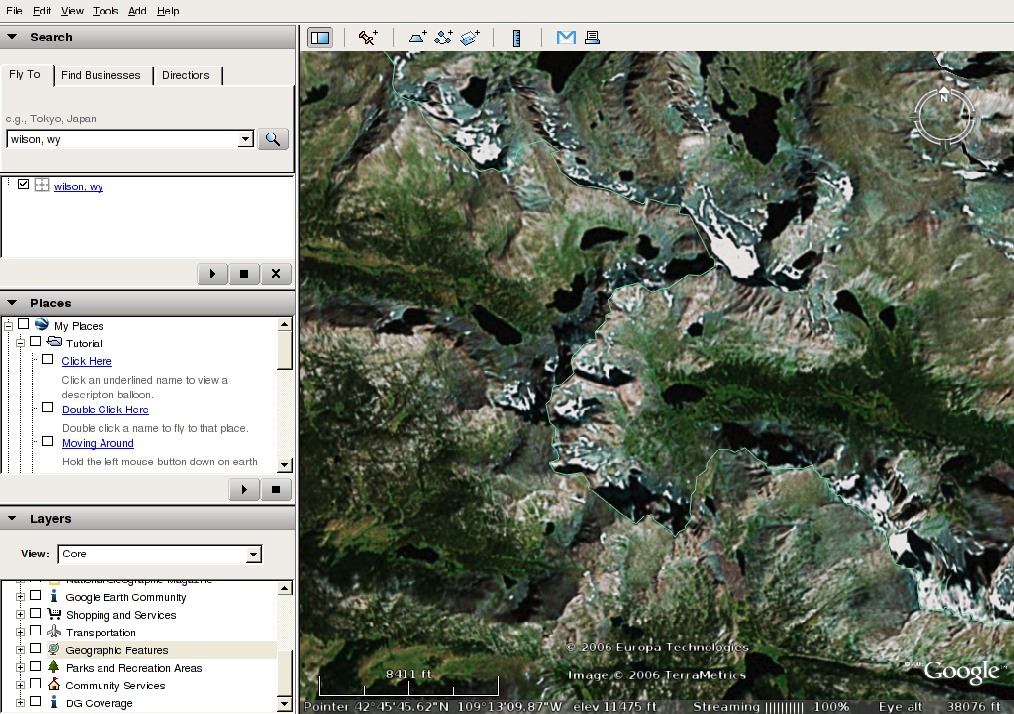Viewport: 1014px width, 714px height.
Task: Open the ruler measuring tool
Action: (516, 38)
